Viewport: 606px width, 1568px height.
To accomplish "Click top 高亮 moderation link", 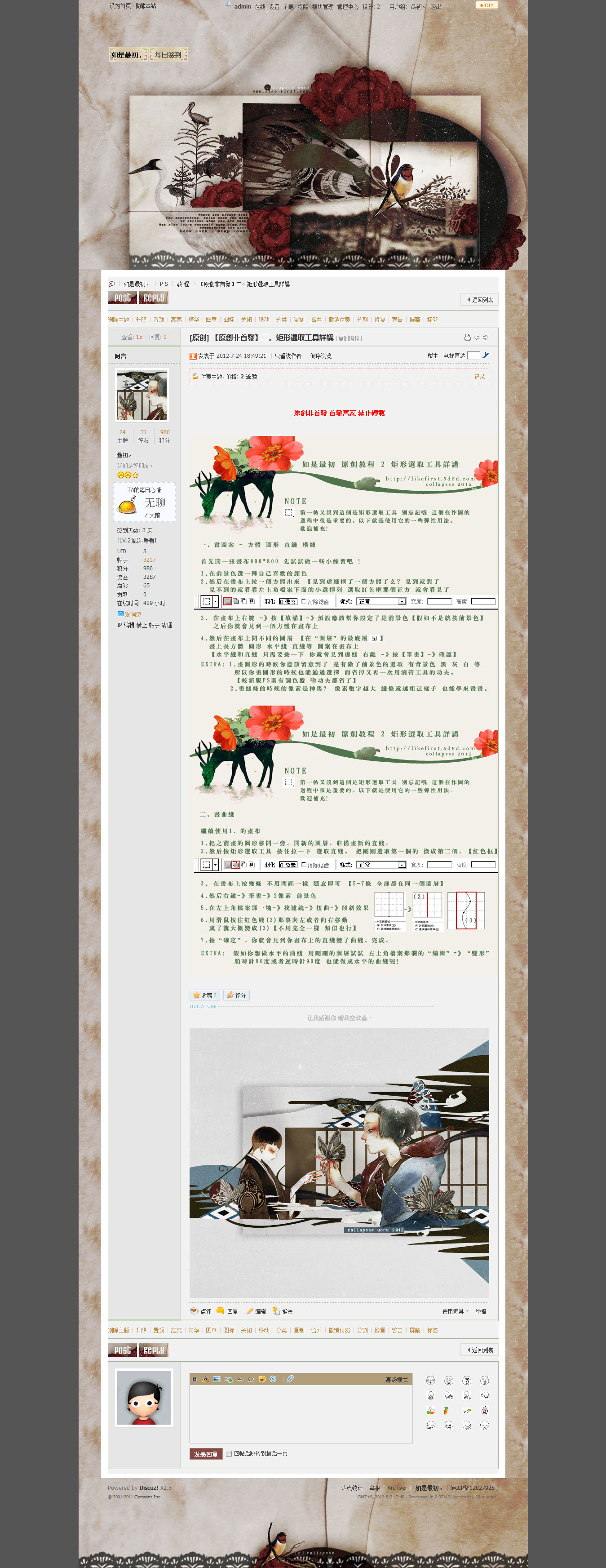I will 177,320.
